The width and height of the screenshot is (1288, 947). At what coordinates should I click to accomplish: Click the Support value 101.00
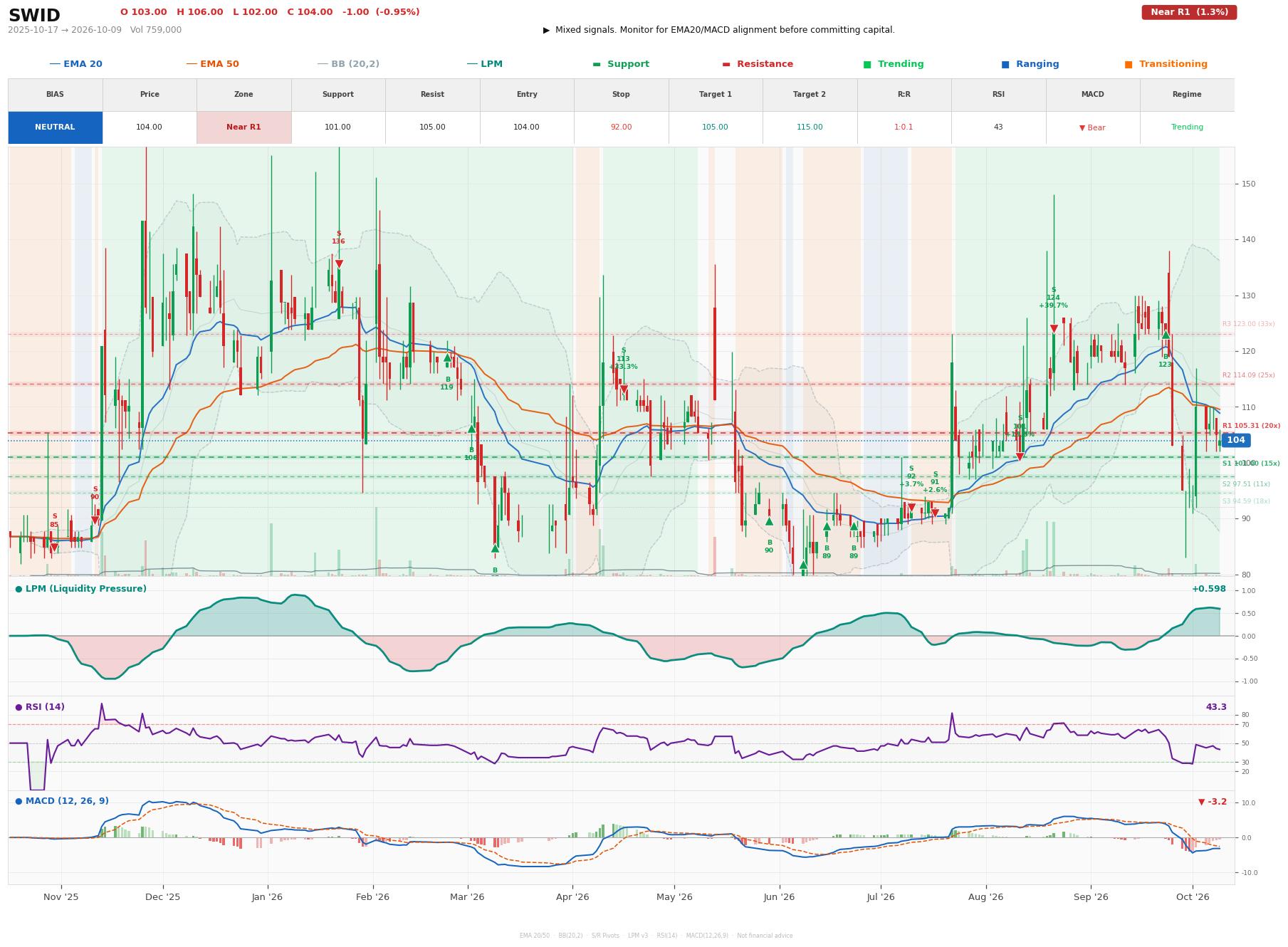point(337,127)
